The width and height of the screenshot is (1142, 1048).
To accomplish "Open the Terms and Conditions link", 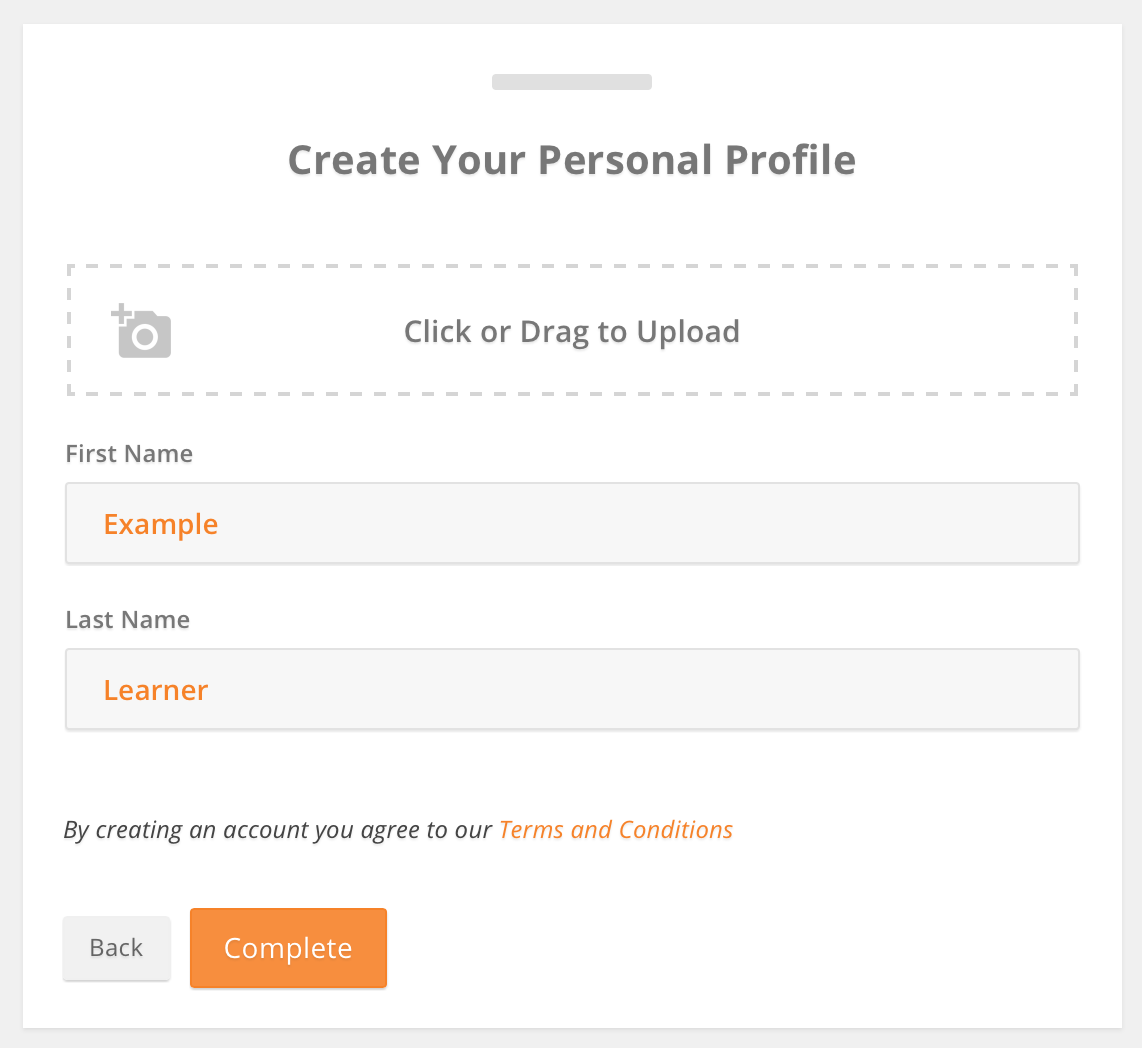I will pos(616,830).
